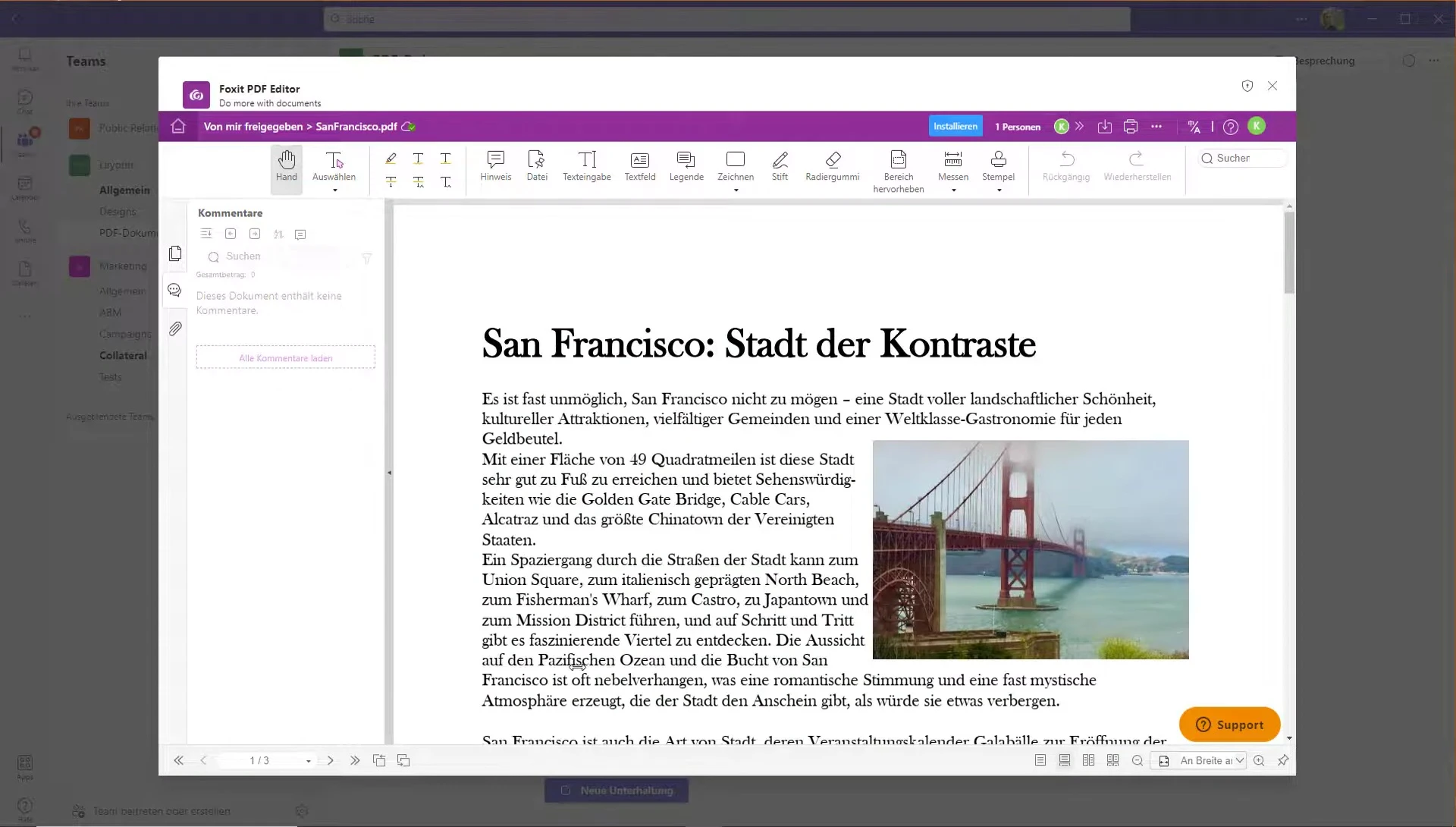1456x827 pixels.
Task: Attach a Datei file annotation
Action: [x=537, y=167]
